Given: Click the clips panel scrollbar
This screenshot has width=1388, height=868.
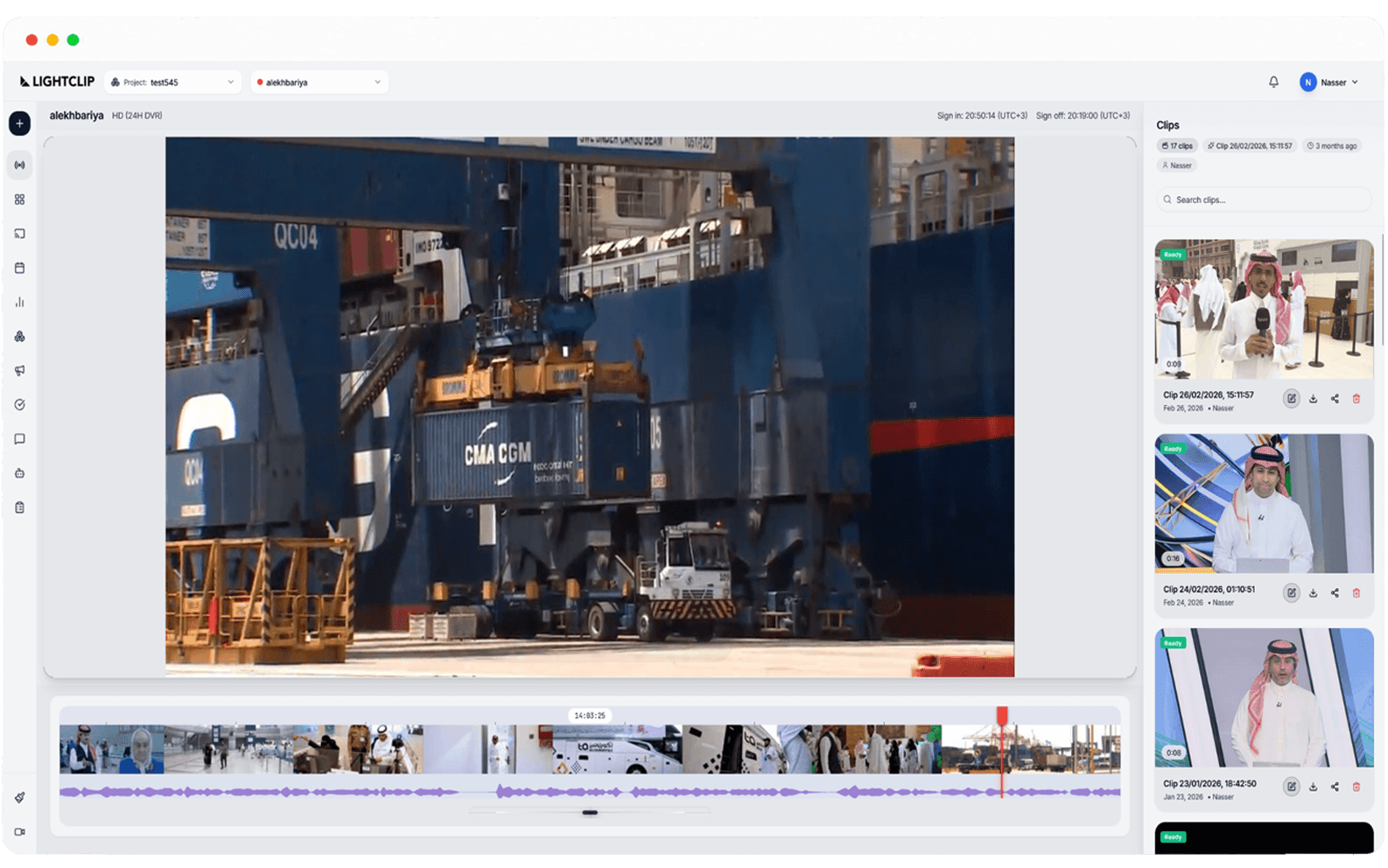Looking at the screenshot, I should pyautogui.click(x=1383, y=289).
